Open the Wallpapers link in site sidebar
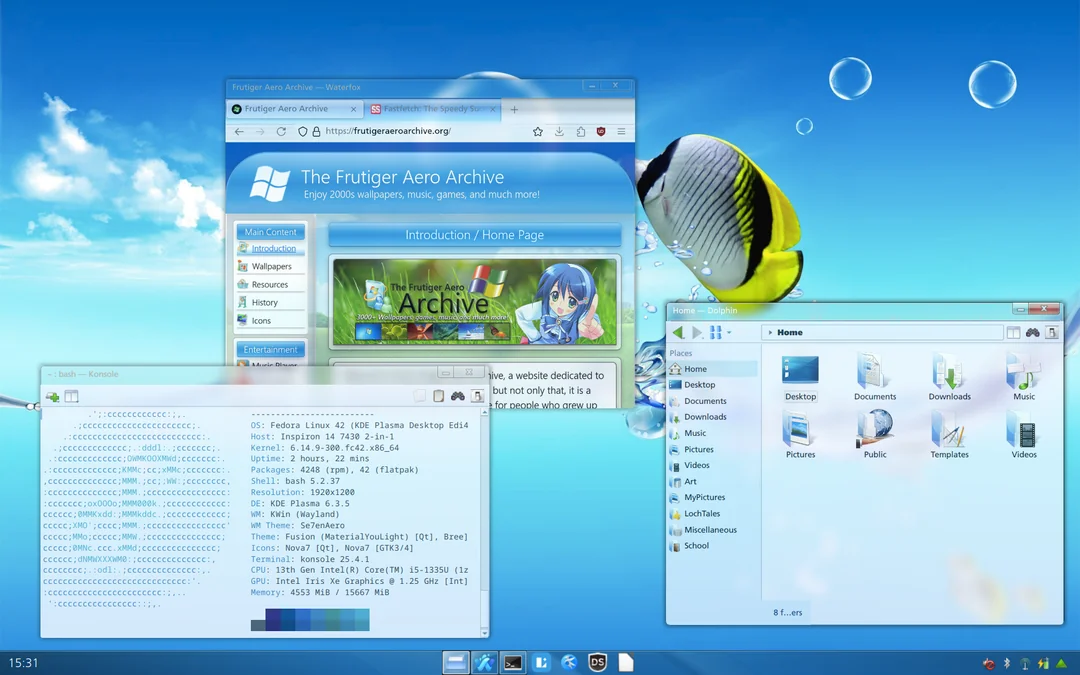The width and height of the screenshot is (1080, 675). coord(271,267)
